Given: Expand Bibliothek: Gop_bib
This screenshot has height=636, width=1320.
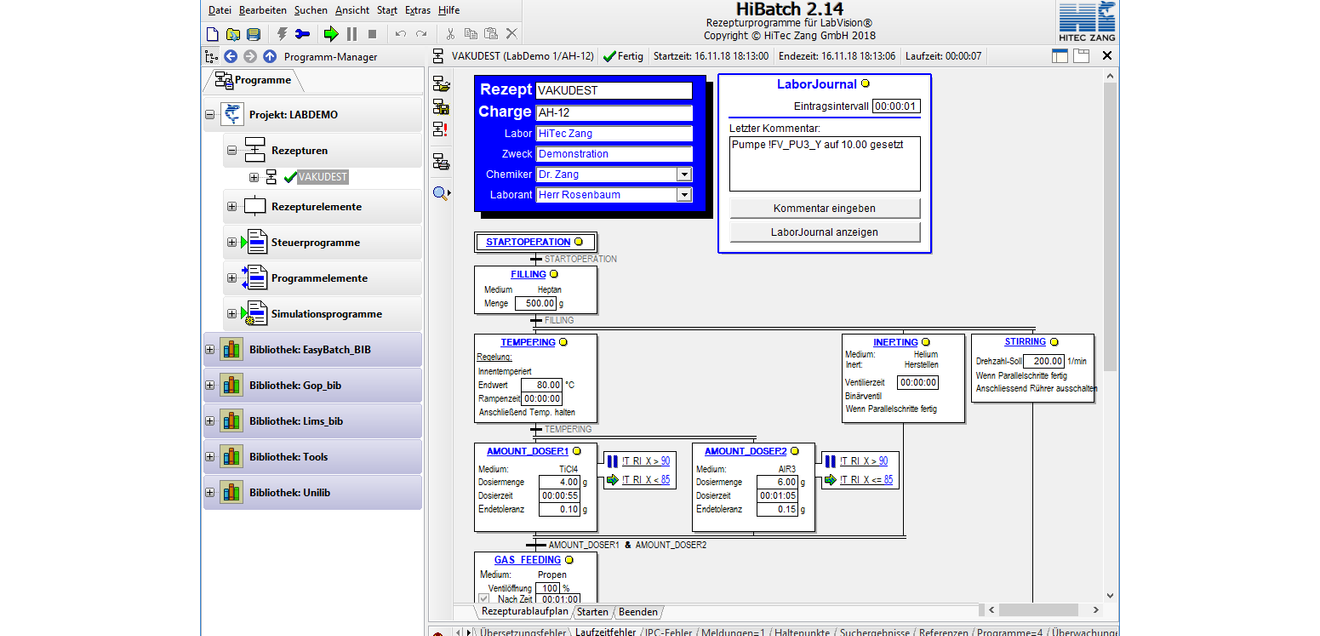Looking at the screenshot, I should 210,385.
